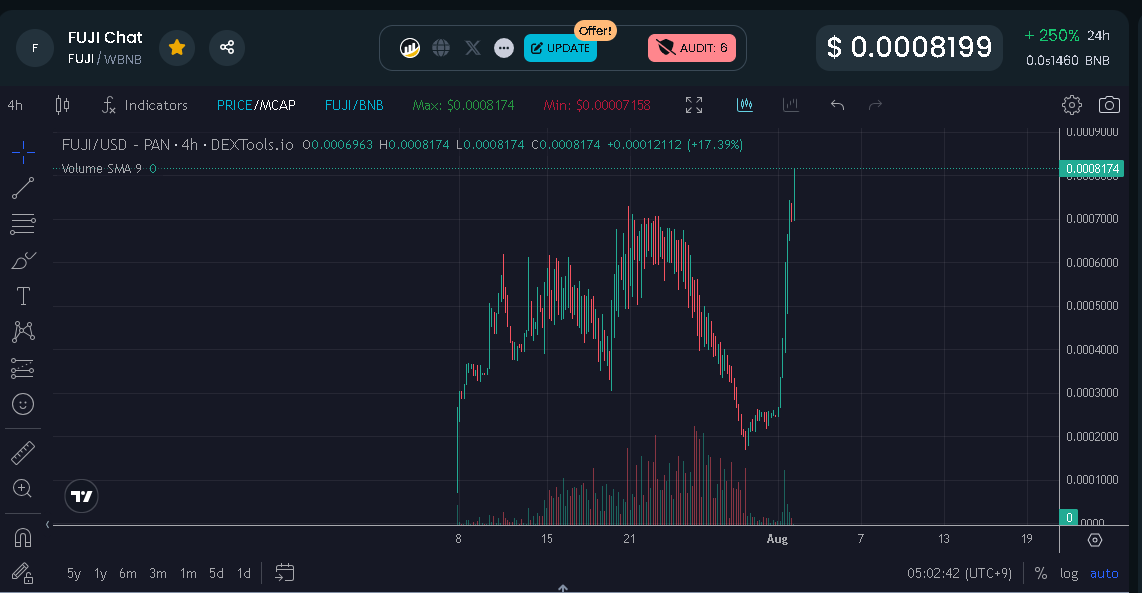Click the TradingView logo on chart
Image resolution: width=1142 pixels, height=593 pixels.
(82, 496)
